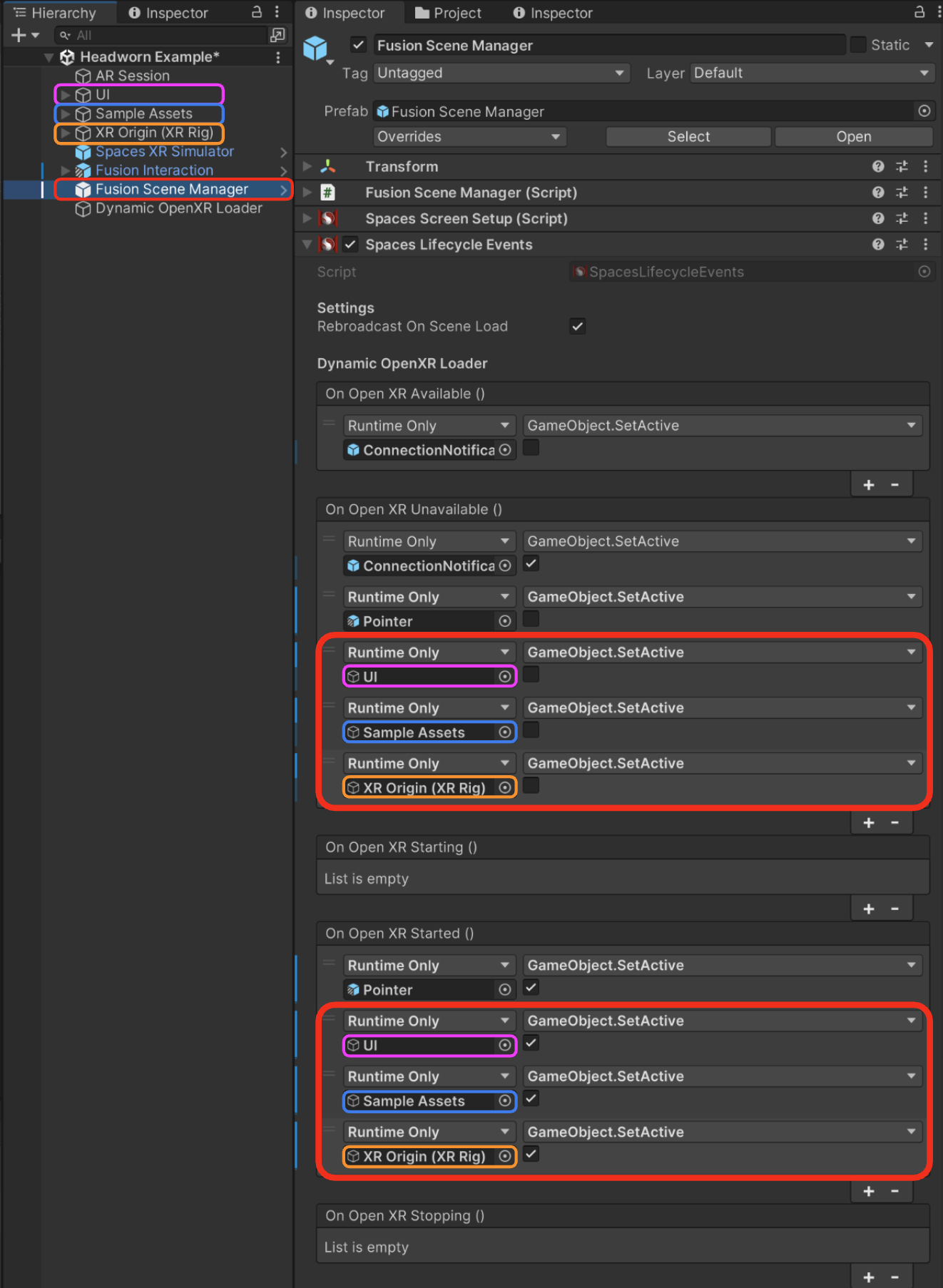Toggle Sample Assets SetActive value in Started list
Screen dimensions: 943x1288
[x=531, y=1099]
